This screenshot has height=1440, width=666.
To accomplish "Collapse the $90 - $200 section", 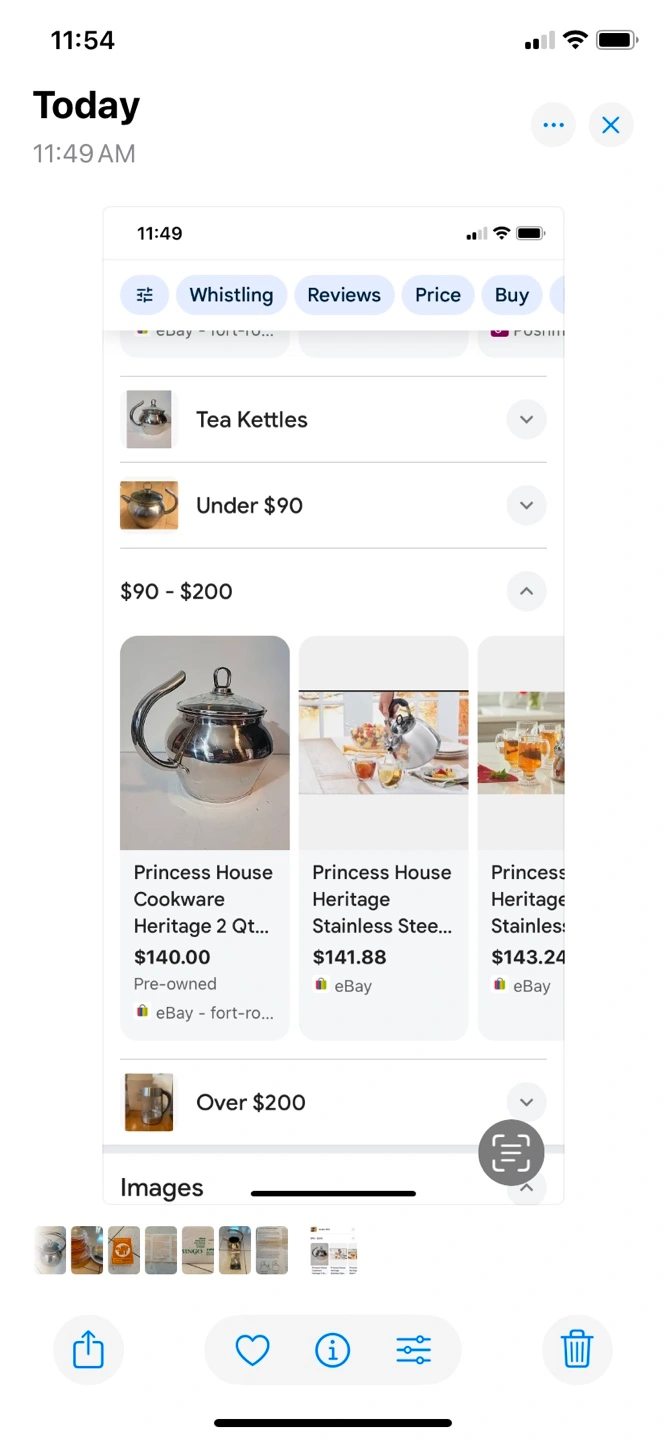I will (526, 591).
